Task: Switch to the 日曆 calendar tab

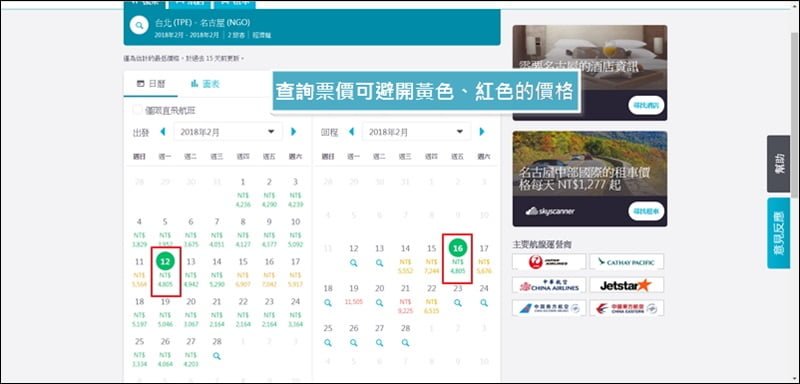Action: tap(151, 84)
